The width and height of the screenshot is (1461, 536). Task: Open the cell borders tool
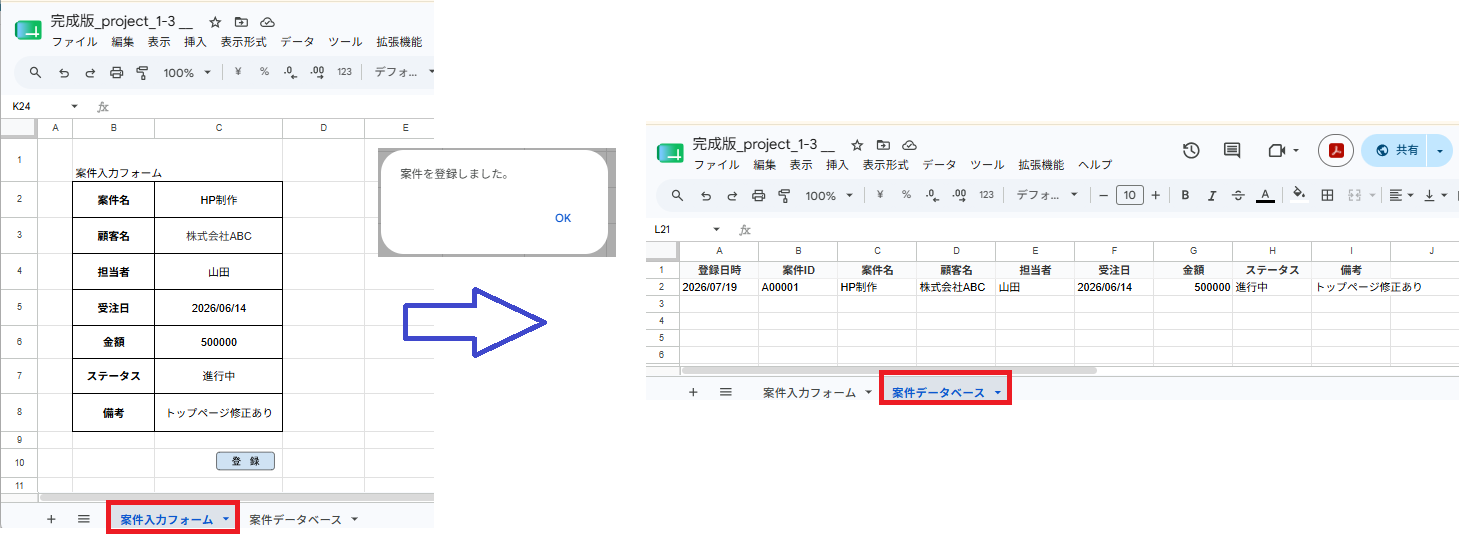[x=1327, y=195]
